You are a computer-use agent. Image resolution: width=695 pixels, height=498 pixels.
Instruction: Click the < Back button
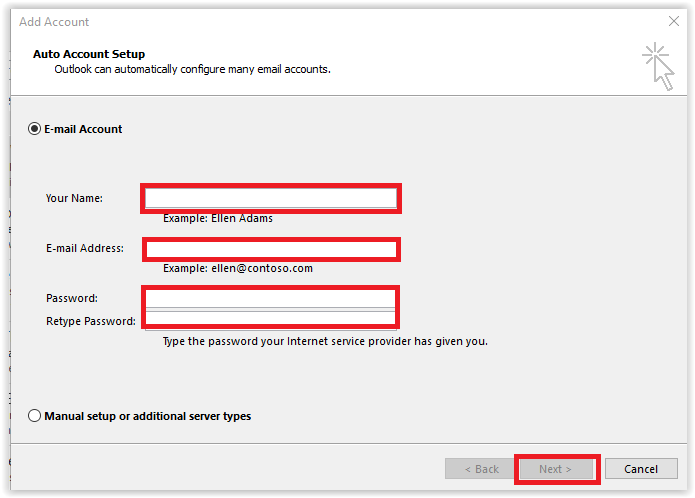(x=481, y=469)
